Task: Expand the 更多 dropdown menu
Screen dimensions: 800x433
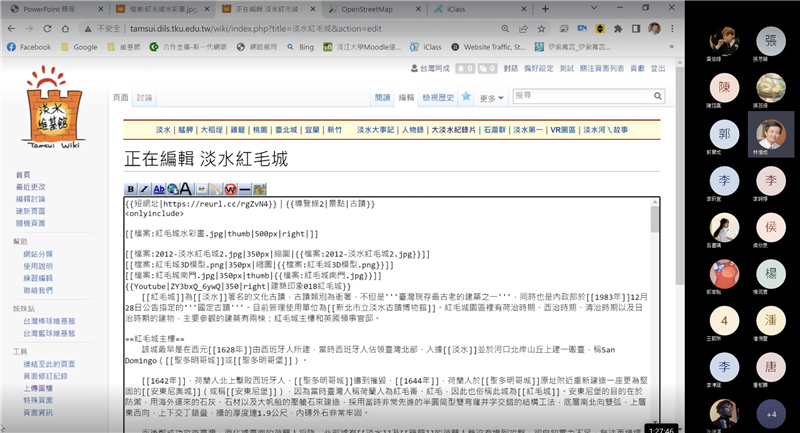Action: click(491, 98)
